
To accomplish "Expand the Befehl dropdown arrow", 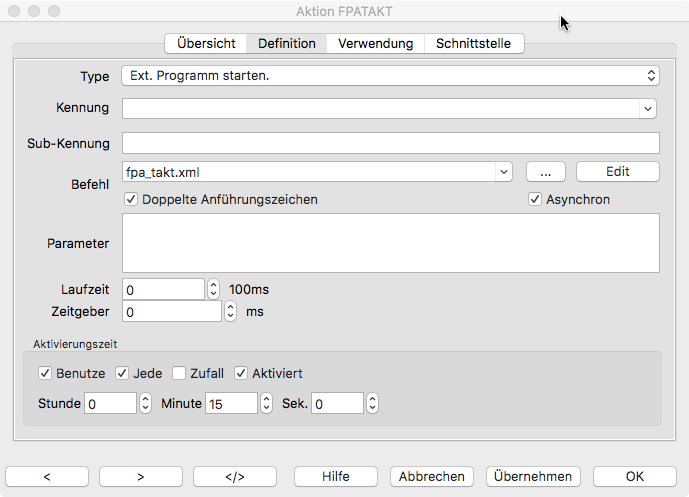I will [503, 171].
